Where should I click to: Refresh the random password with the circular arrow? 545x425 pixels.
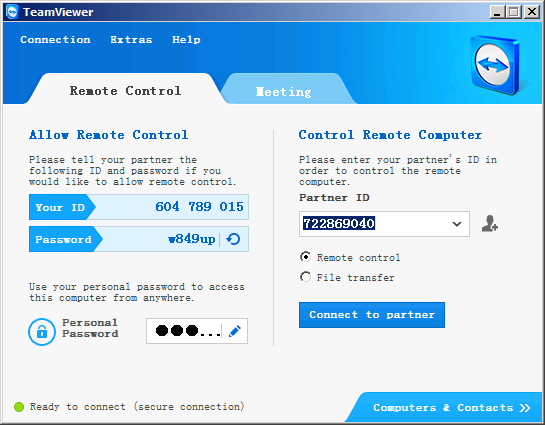click(233, 239)
